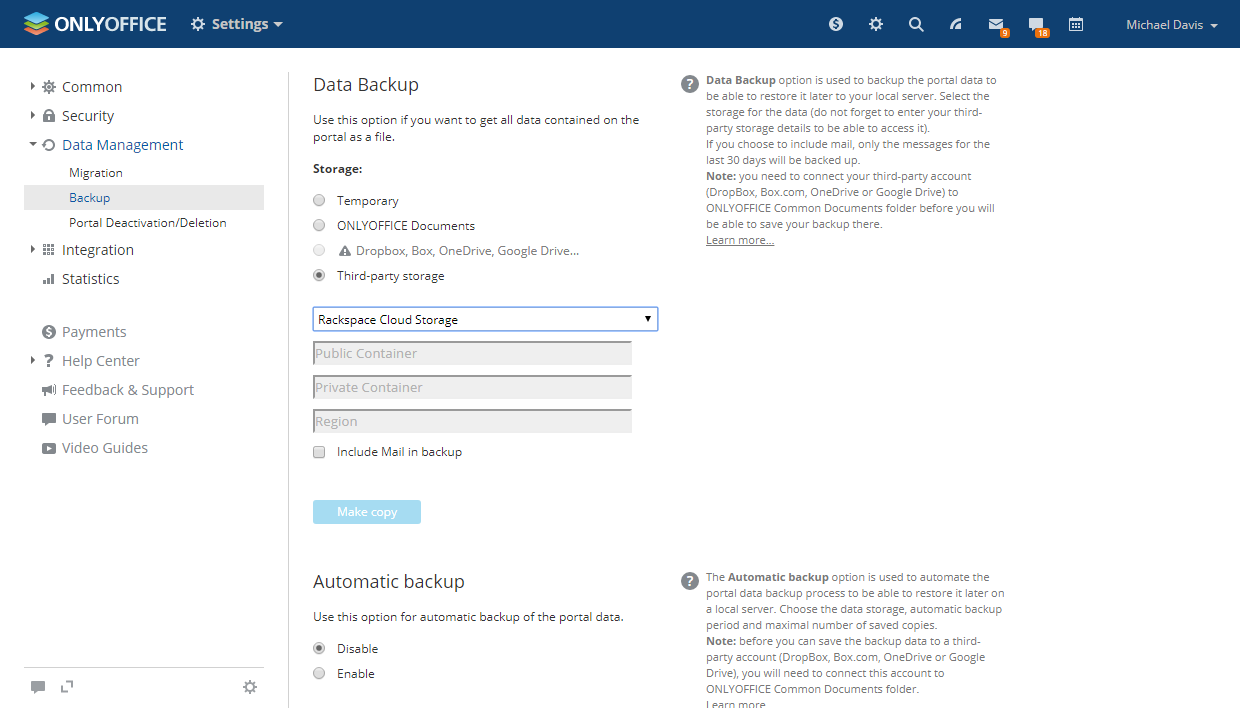Click Automatic backup help question icon
Image resolution: width=1240 pixels, height=708 pixels.
coord(690,581)
